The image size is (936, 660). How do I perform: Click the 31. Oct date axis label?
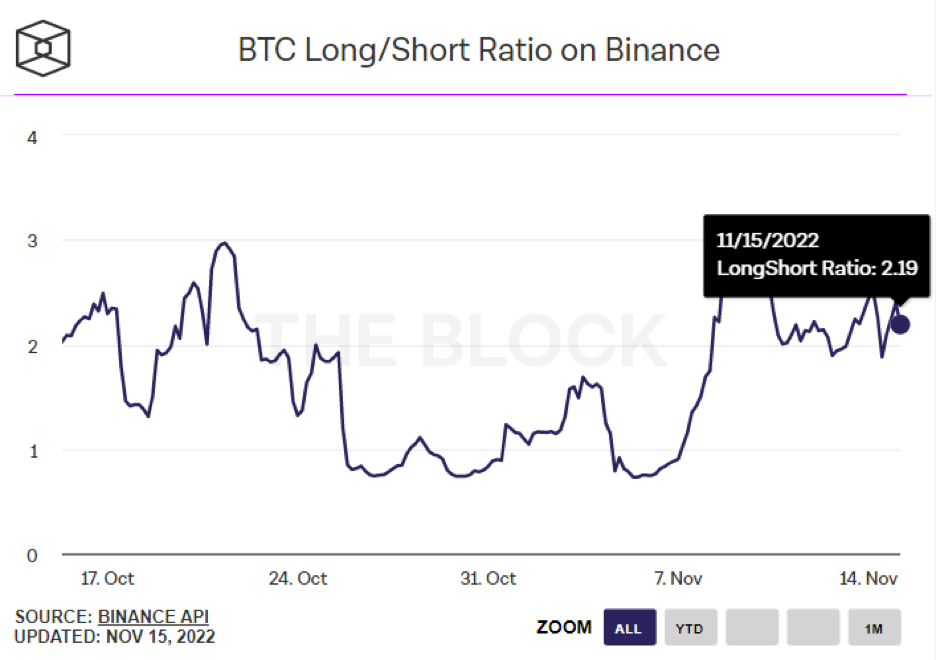click(x=488, y=578)
